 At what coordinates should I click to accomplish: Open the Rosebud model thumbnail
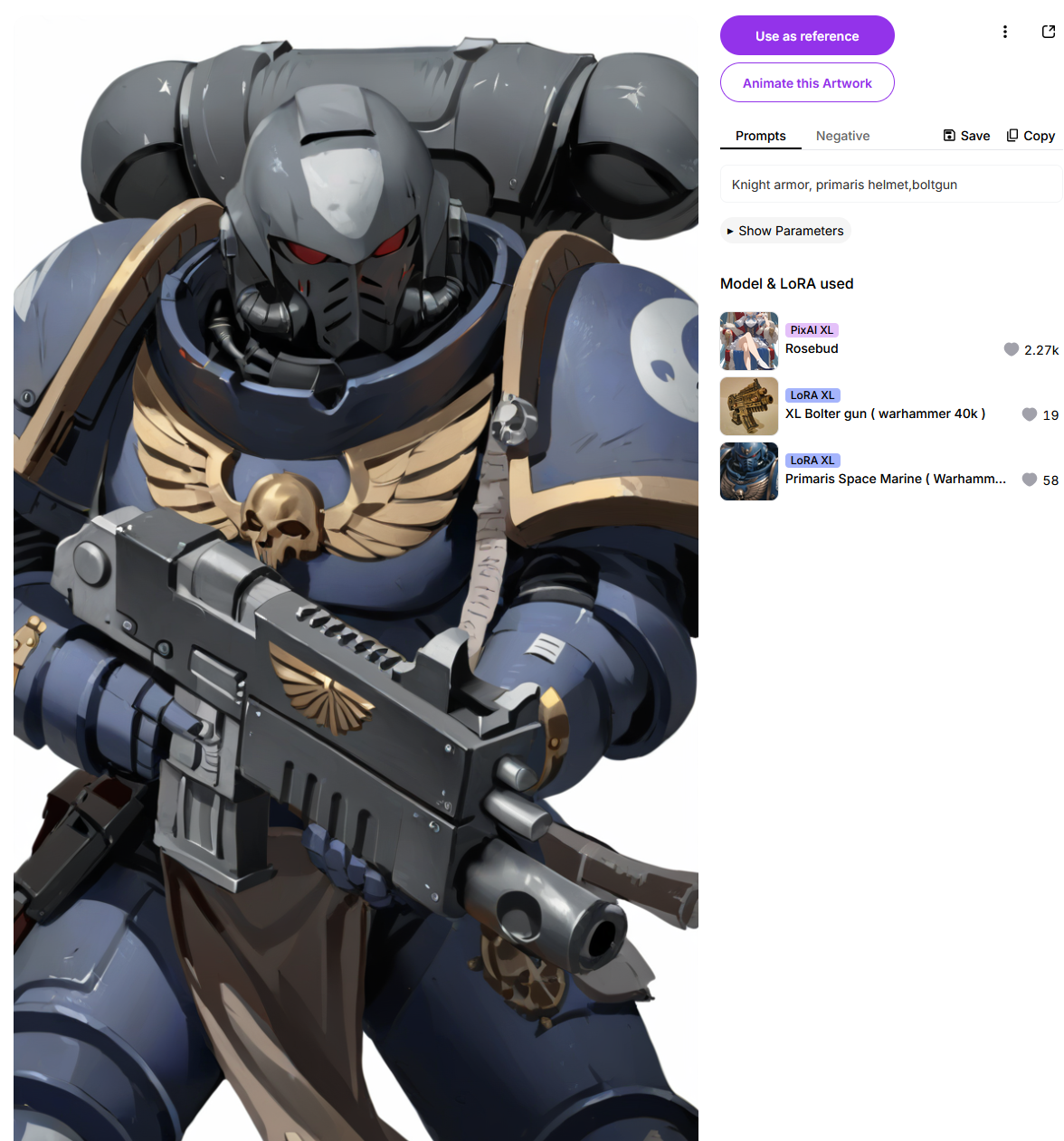pos(749,341)
